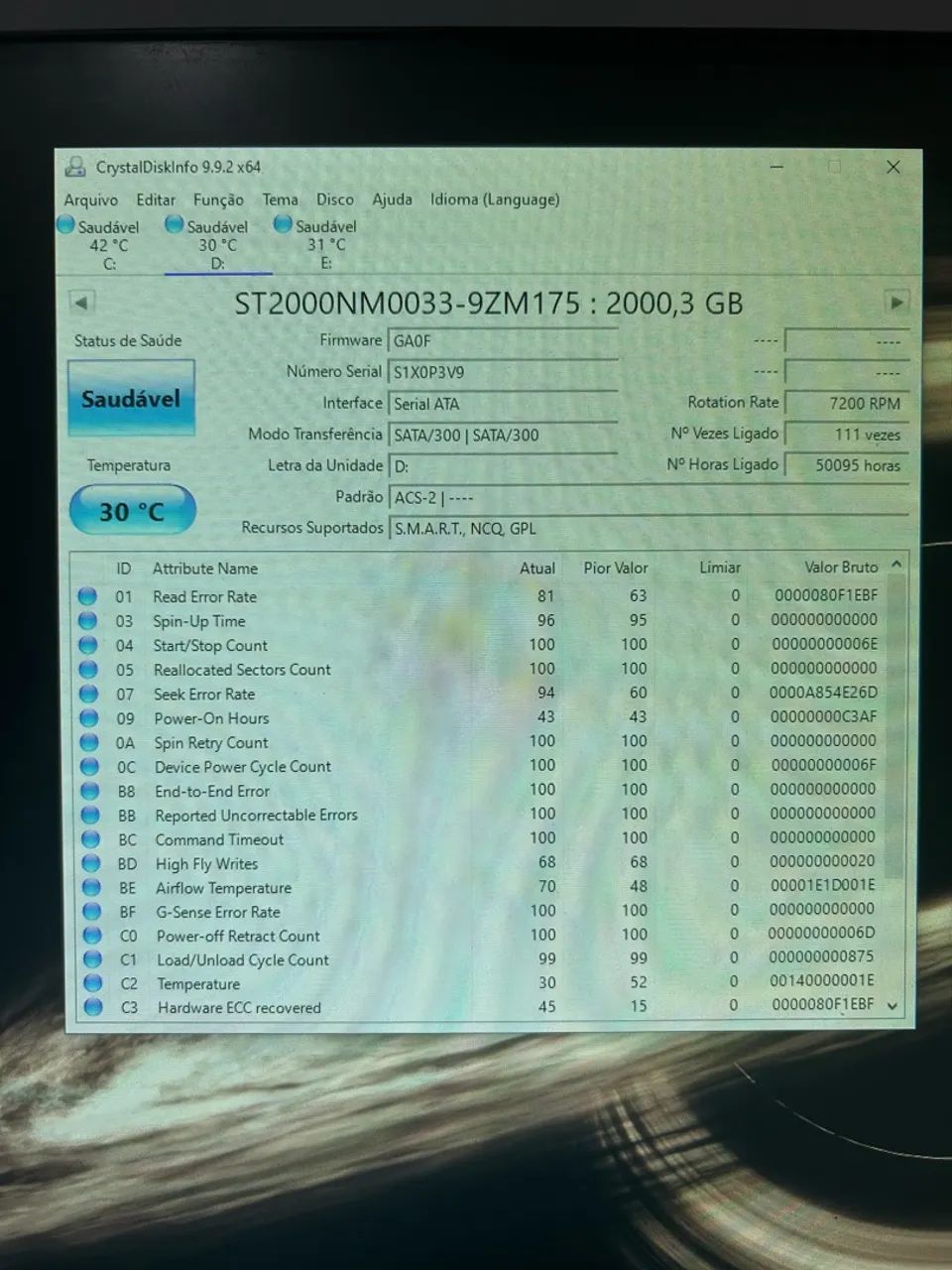
Task: Click the Pior Valor column header
Action: click(616, 568)
